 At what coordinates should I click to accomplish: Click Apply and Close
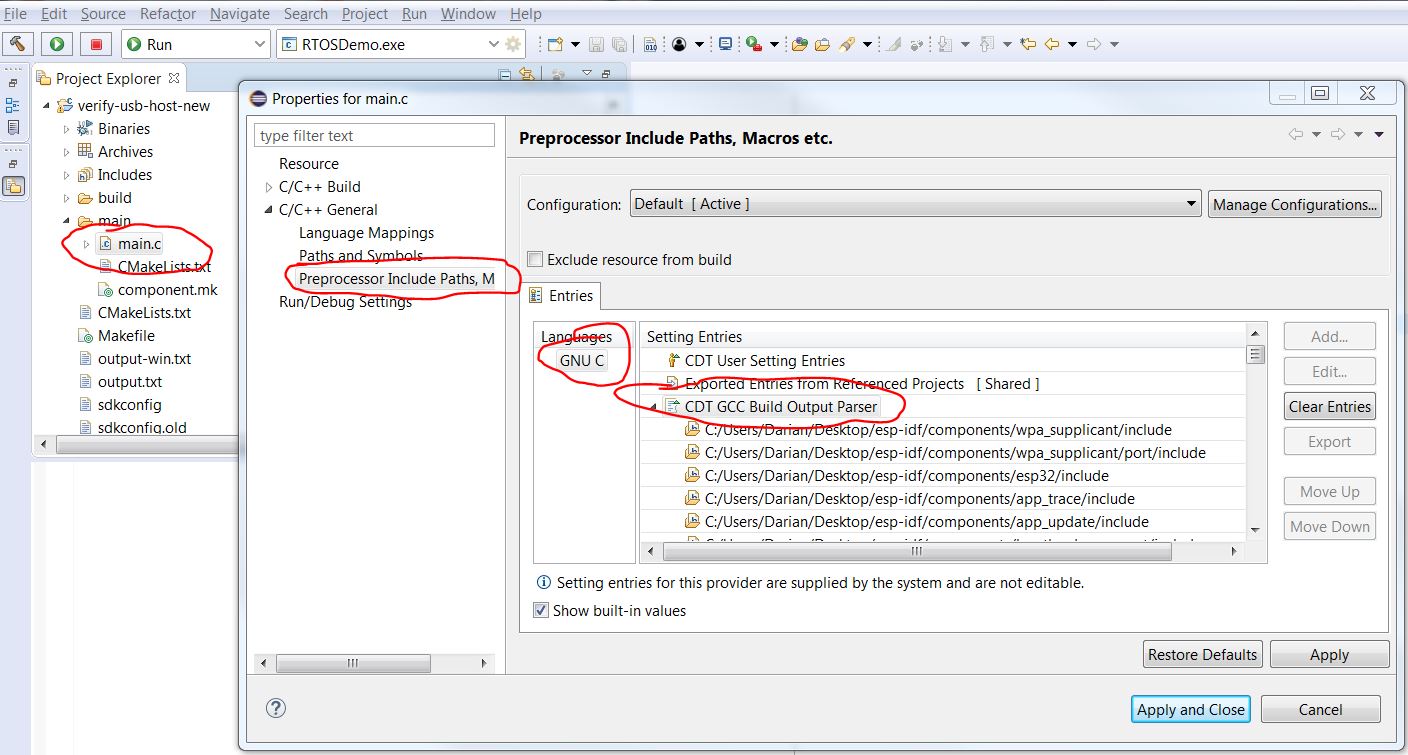pos(1190,709)
